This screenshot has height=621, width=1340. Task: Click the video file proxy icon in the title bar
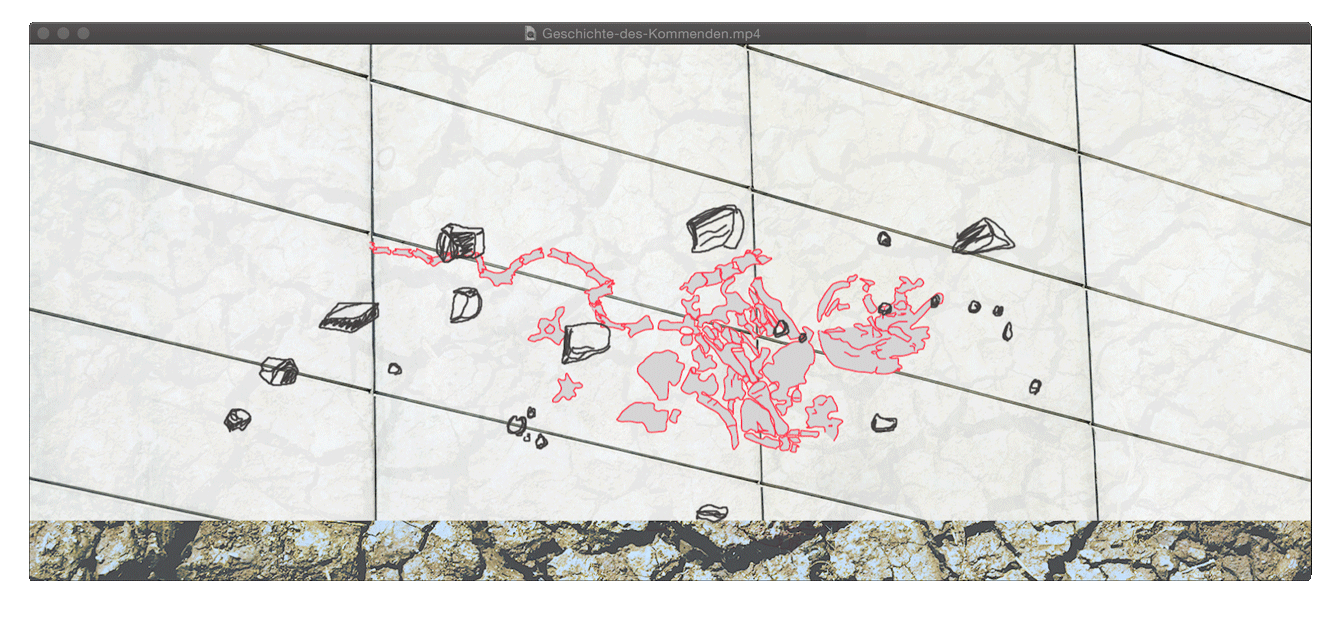[531, 33]
